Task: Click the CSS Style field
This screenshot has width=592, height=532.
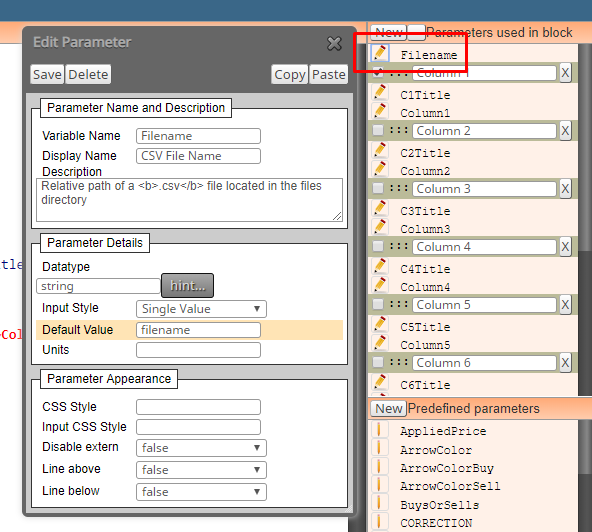Action: [x=198, y=407]
